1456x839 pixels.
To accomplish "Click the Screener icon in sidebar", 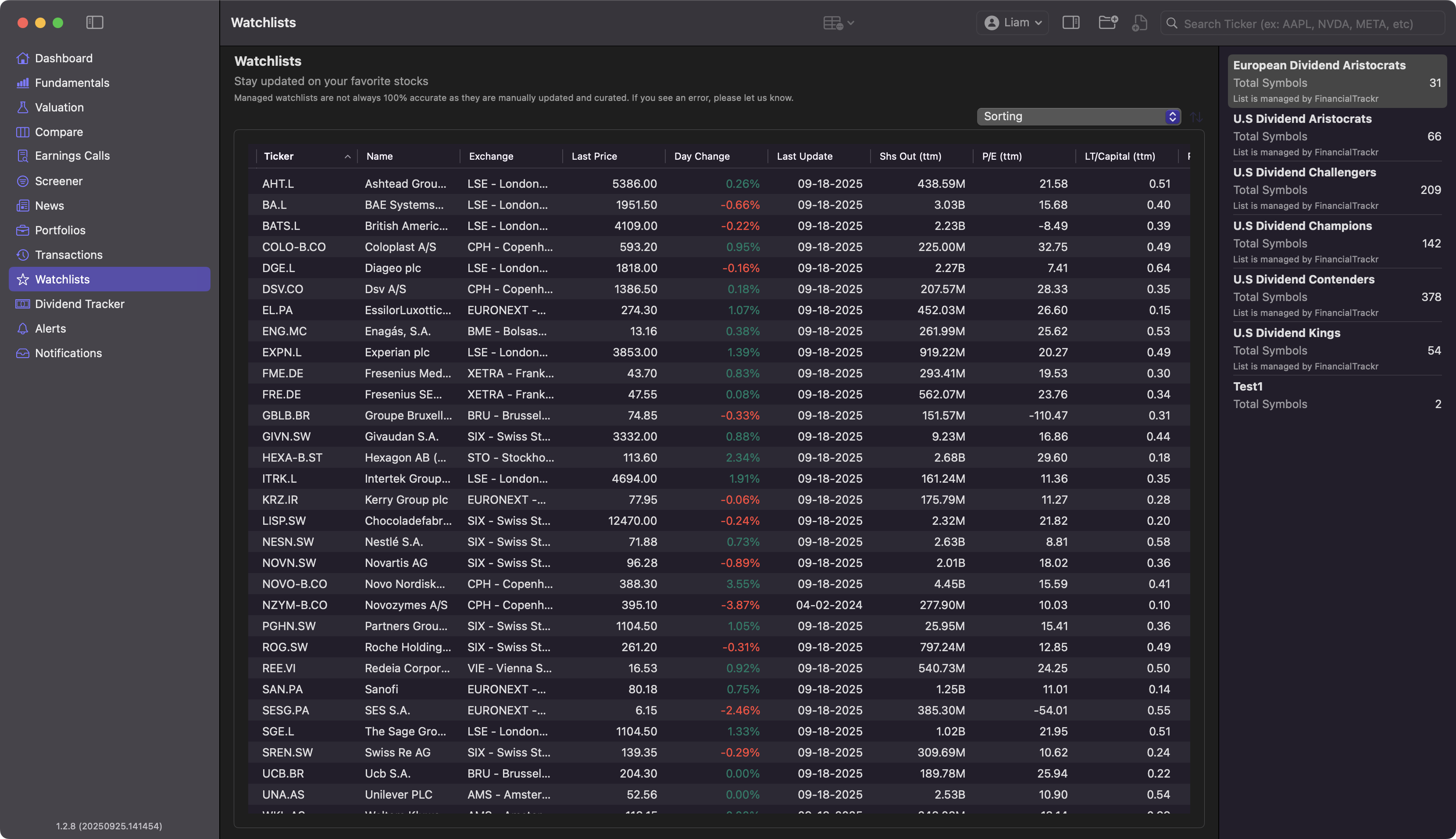I will click(x=22, y=181).
